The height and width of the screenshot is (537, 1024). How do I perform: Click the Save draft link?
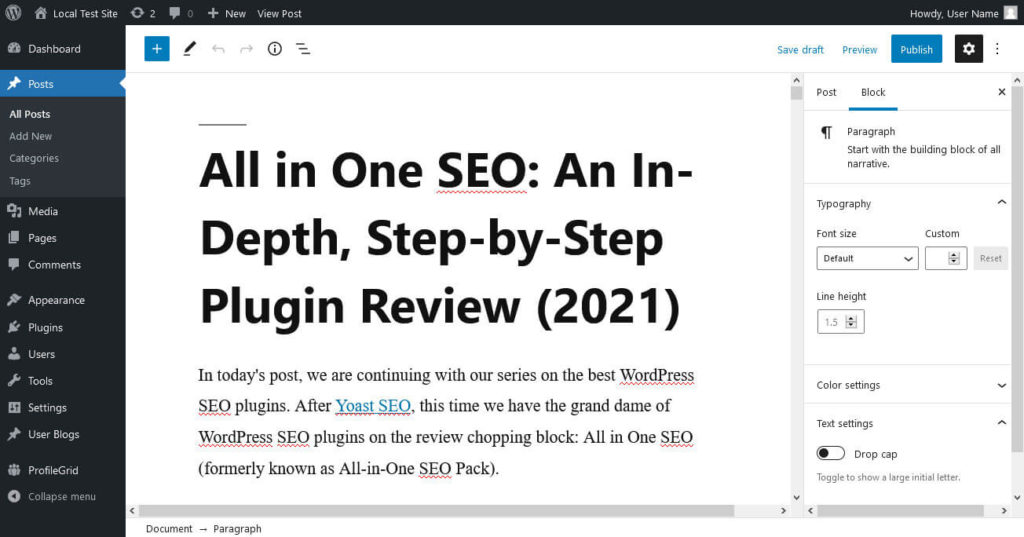[x=800, y=49]
